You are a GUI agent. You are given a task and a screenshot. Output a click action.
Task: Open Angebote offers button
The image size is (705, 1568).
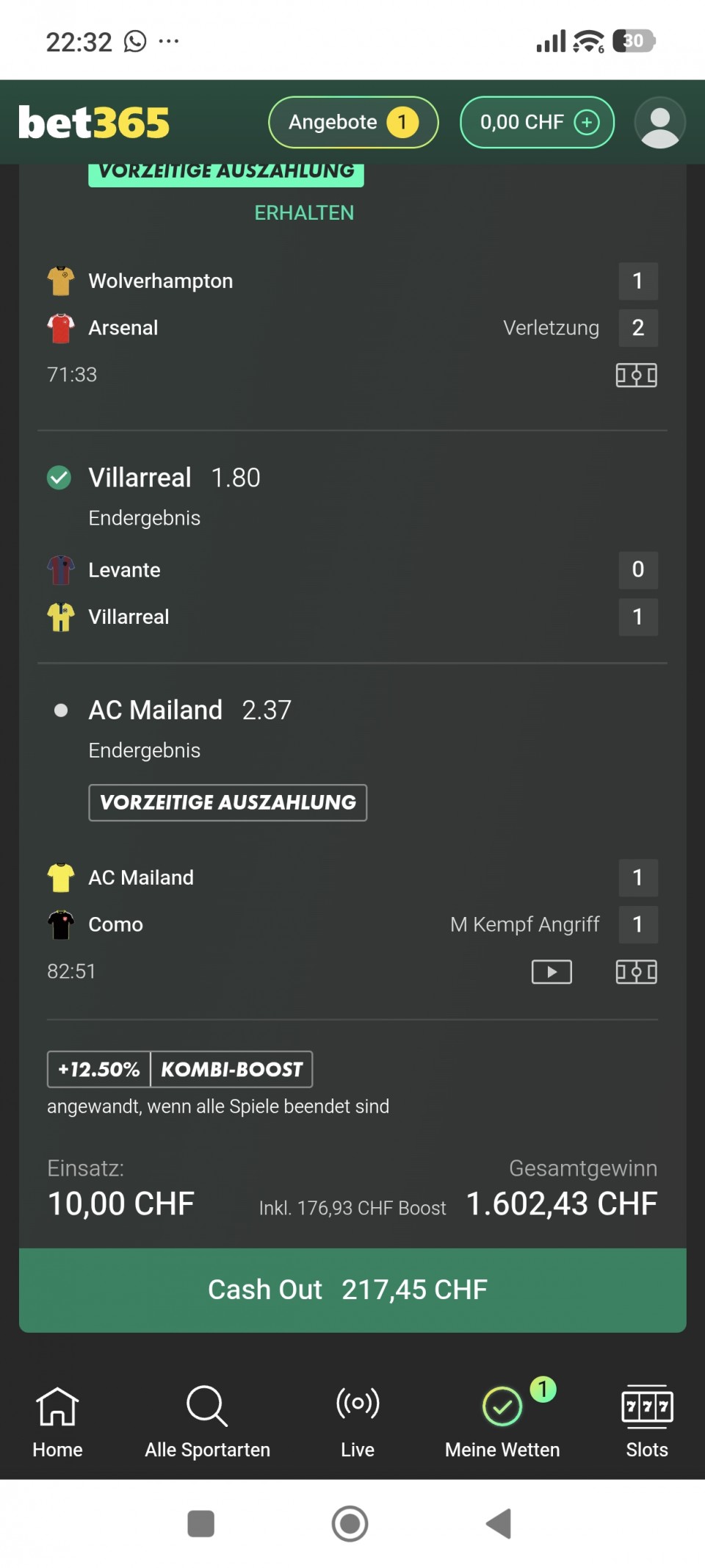coord(353,123)
